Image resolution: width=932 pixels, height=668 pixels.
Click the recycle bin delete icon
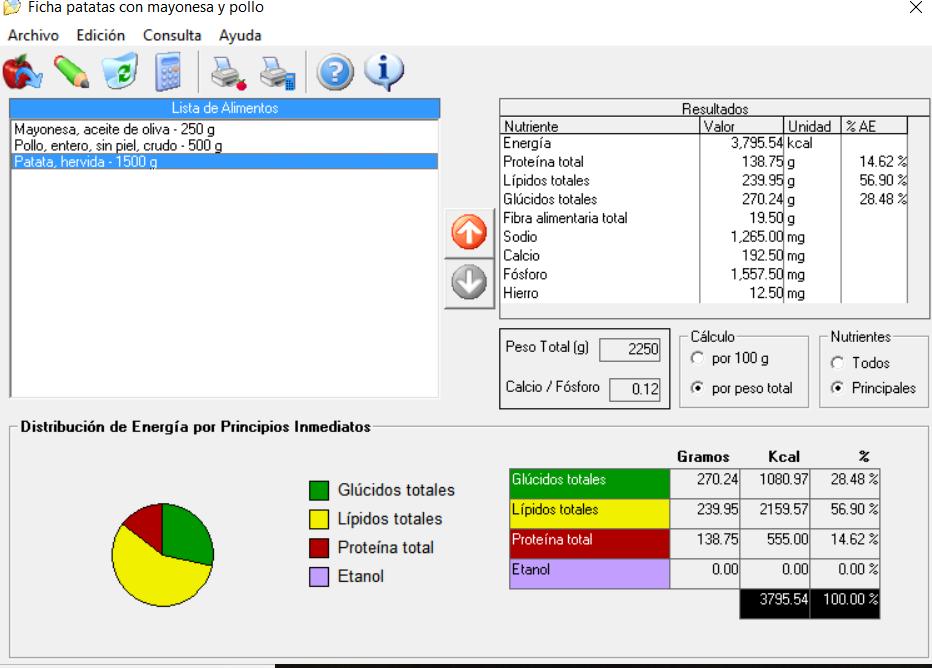[x=120, y=72]
